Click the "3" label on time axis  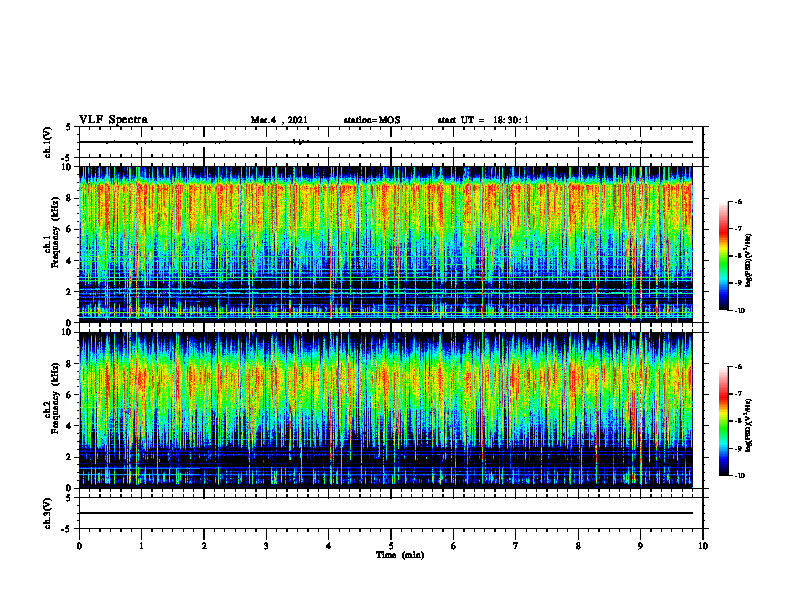[266, 546]
